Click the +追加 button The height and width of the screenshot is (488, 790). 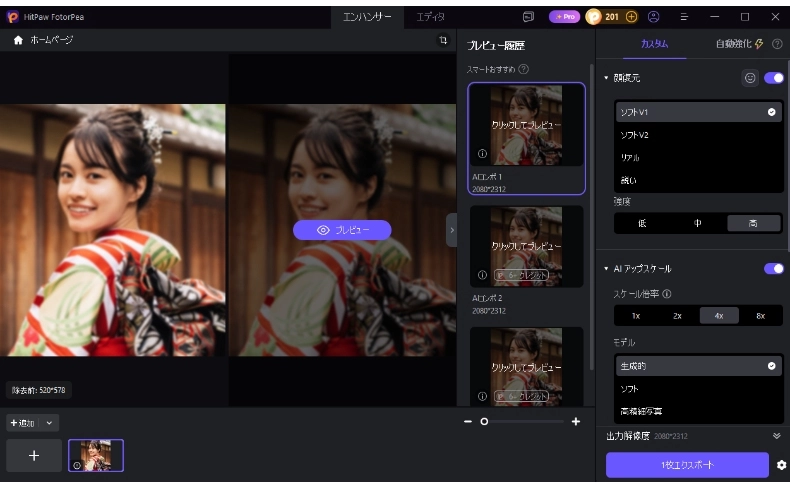pyautogui.click(x=23, y=423)
